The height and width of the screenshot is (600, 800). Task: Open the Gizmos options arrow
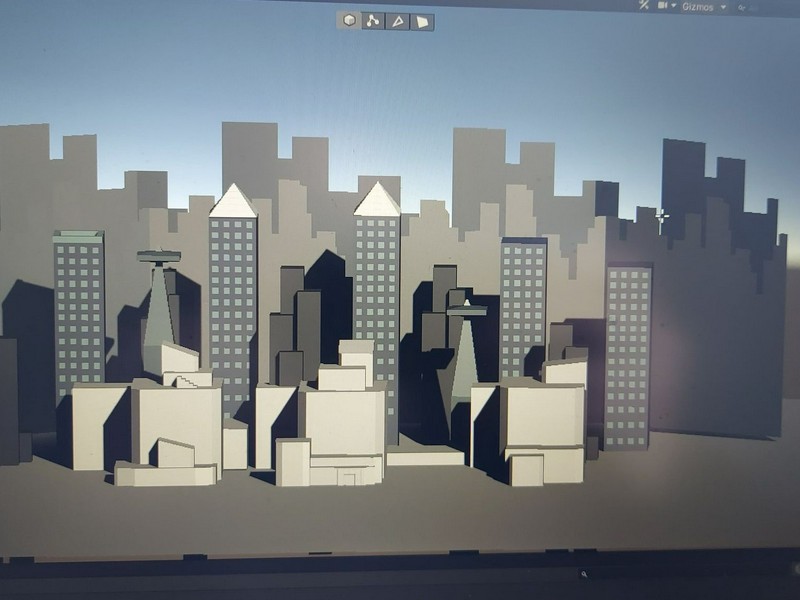pyautogui.click(x=723, y=8)
